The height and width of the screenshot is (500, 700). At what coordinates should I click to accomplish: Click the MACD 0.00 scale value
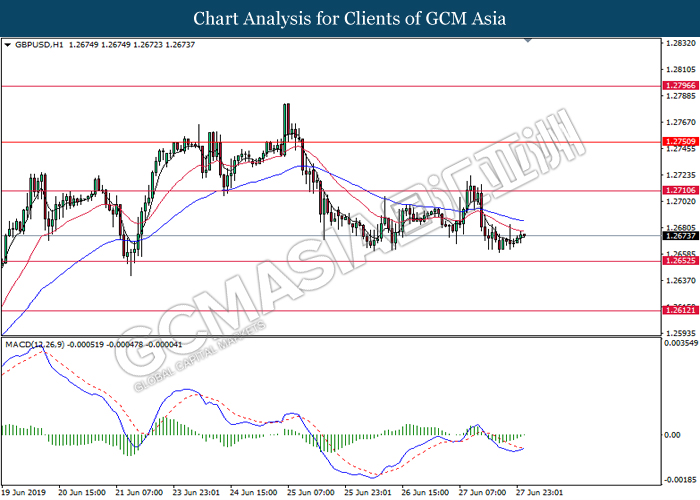tap(672, 435)
